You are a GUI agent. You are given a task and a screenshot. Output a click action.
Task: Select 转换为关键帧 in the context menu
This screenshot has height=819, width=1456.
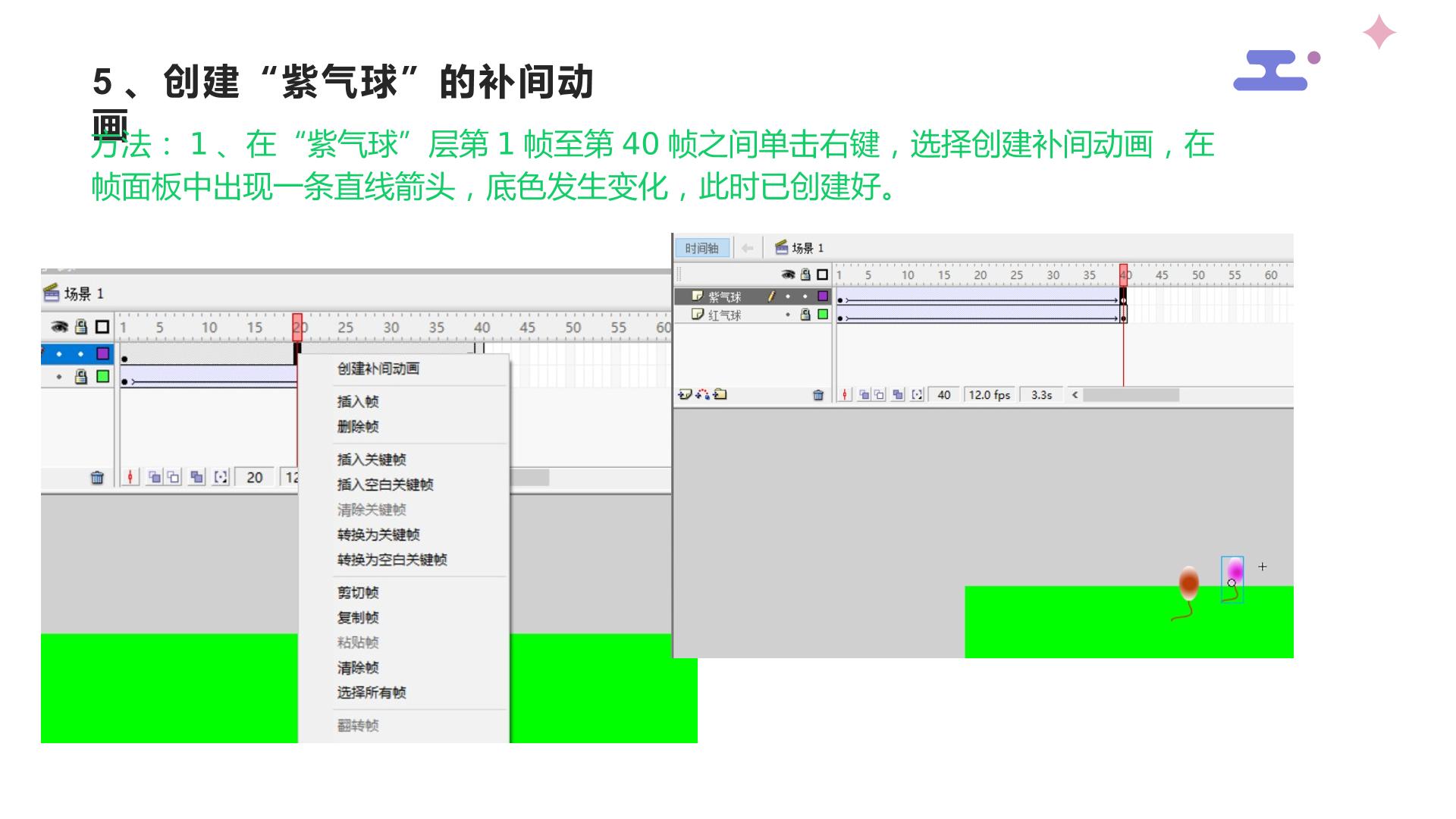378,535
